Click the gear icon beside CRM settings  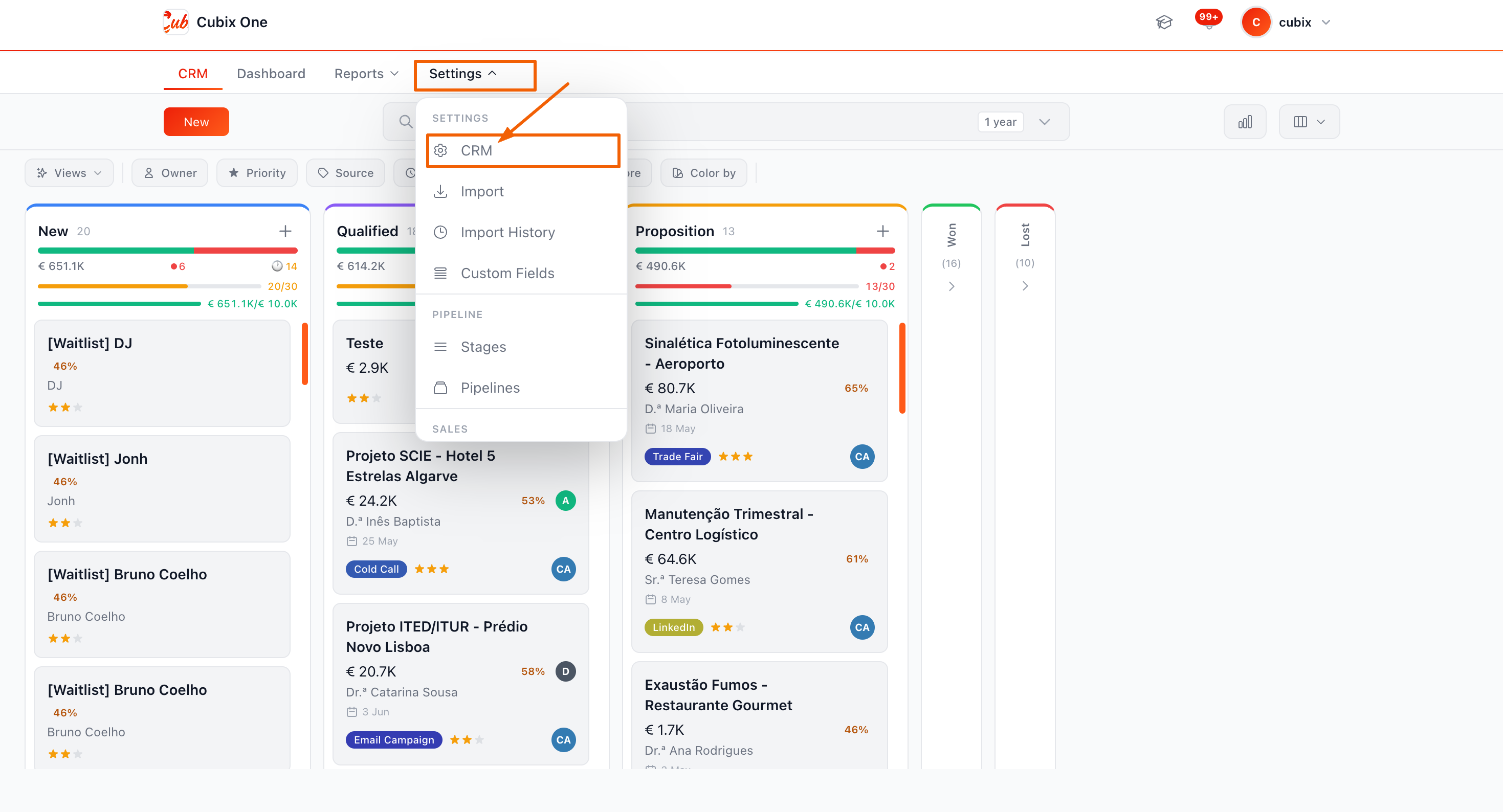pos(440,150)
